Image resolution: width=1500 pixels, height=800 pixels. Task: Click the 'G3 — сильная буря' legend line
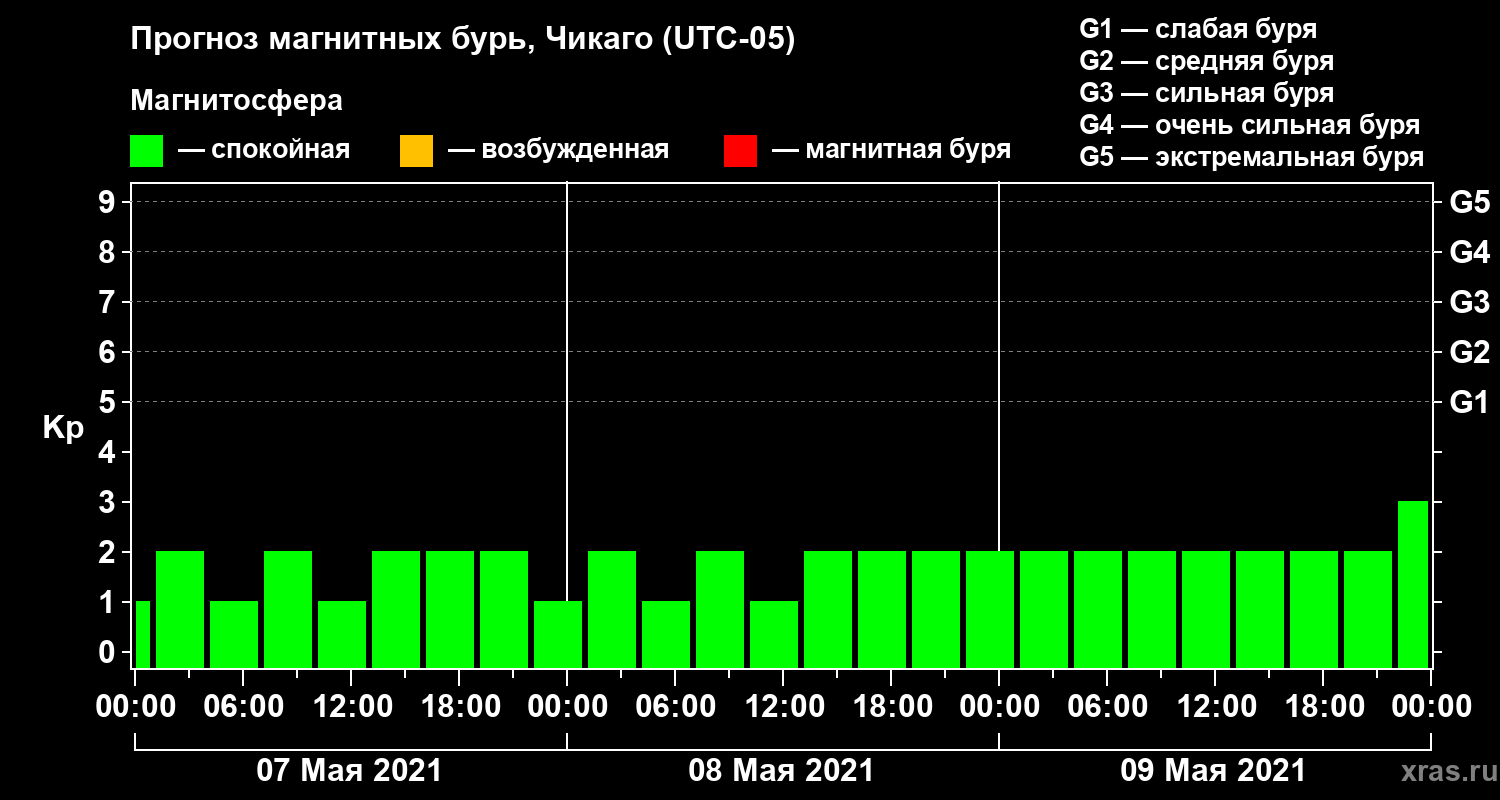pos(1206,93)
